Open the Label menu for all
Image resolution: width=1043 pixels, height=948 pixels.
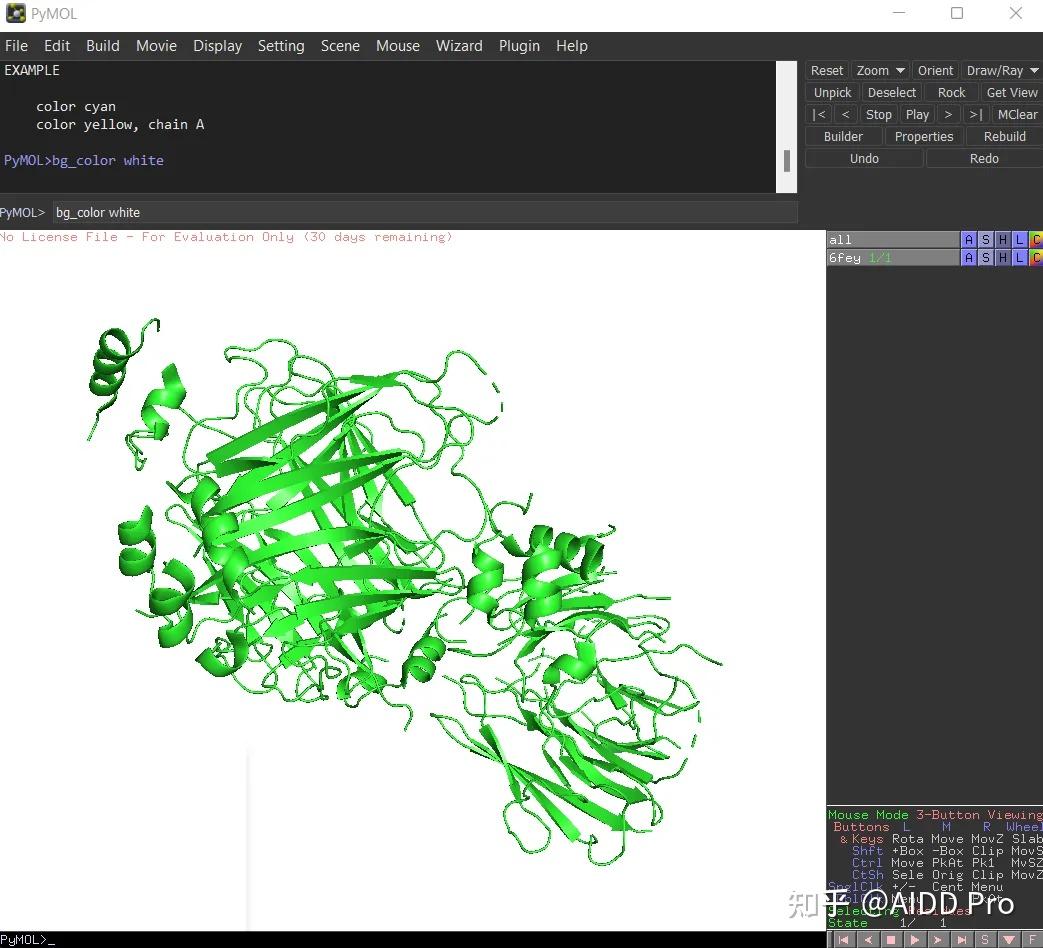(1019, 239)
